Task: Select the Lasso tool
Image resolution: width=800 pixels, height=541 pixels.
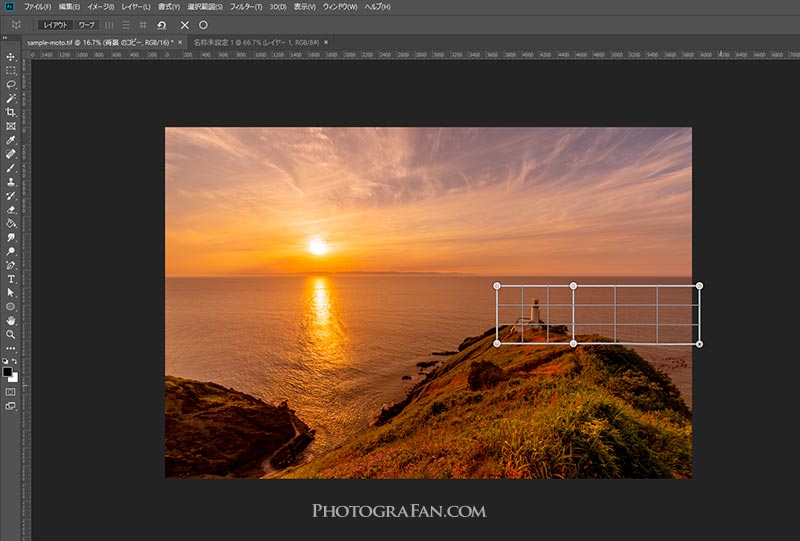Action: 10,84
